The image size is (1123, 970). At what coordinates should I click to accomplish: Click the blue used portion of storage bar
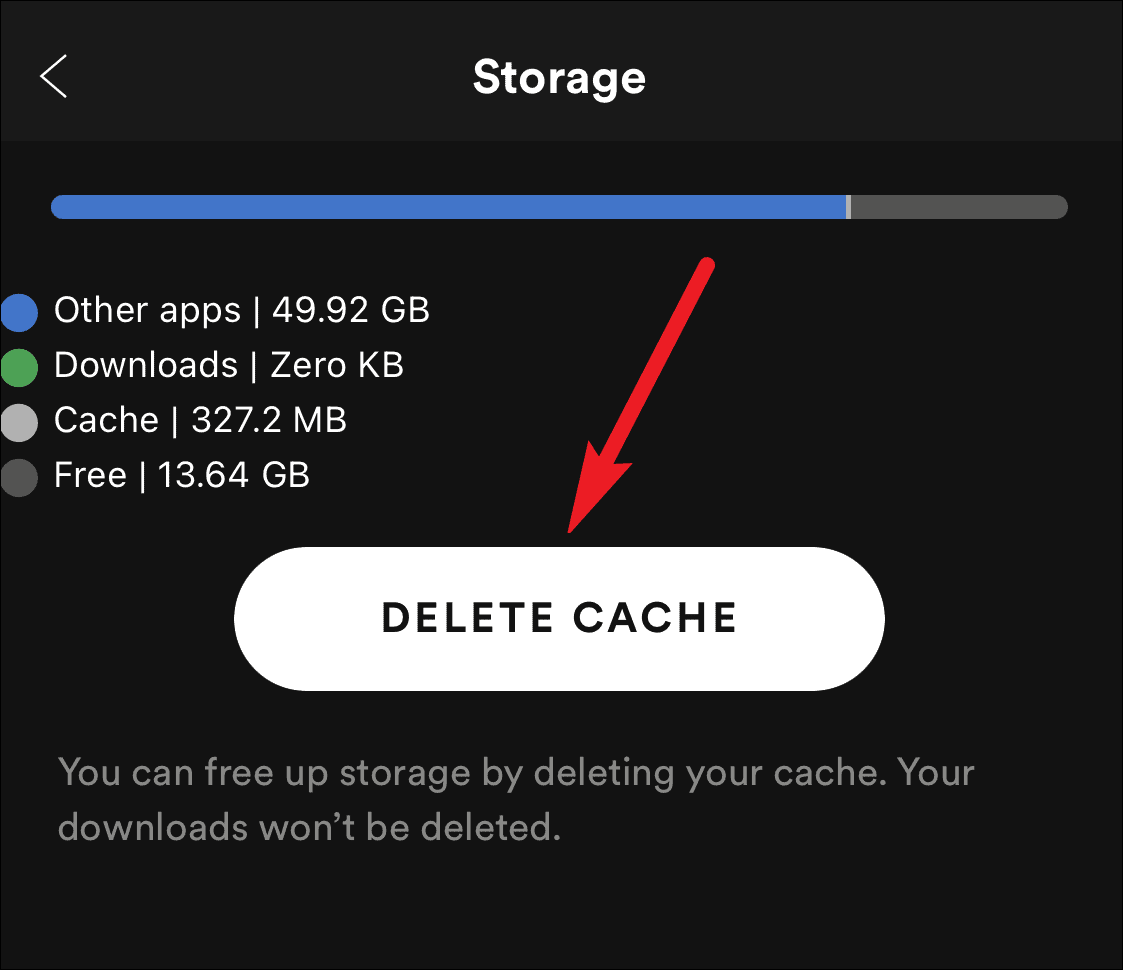pos(448,207)
